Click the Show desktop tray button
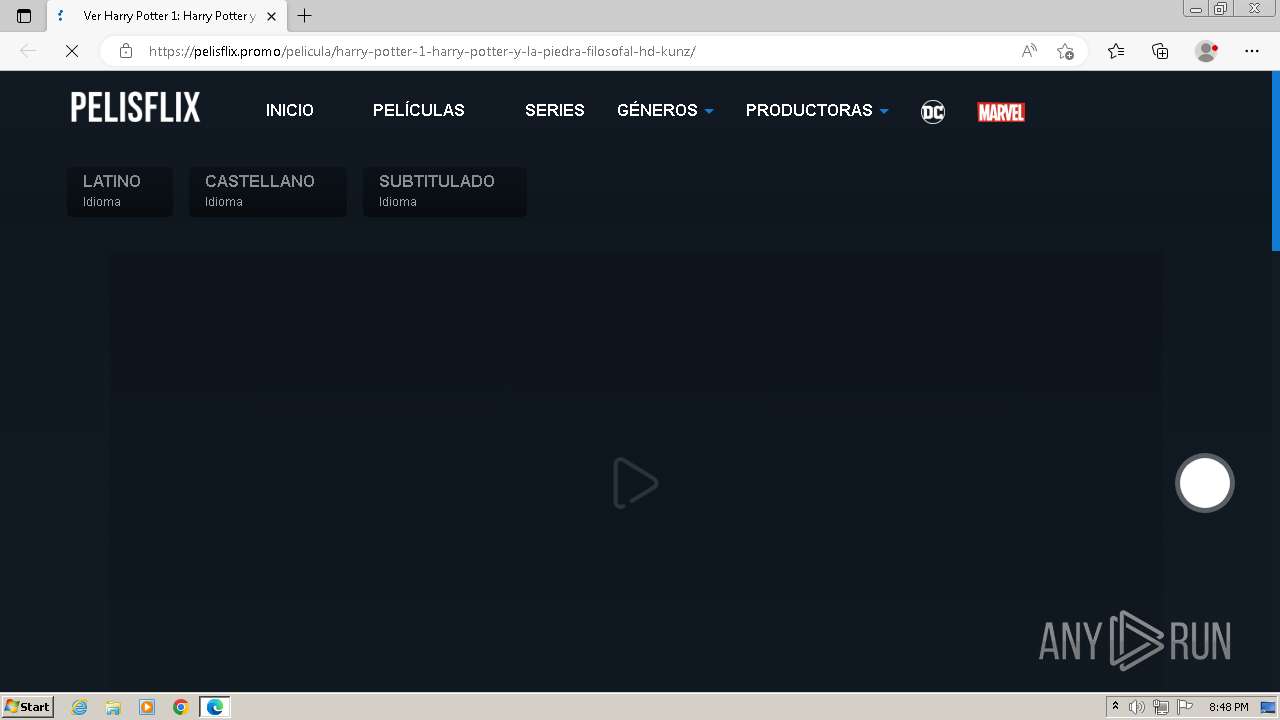This screenshot has height=720, width=1280. pos(1268,707)
